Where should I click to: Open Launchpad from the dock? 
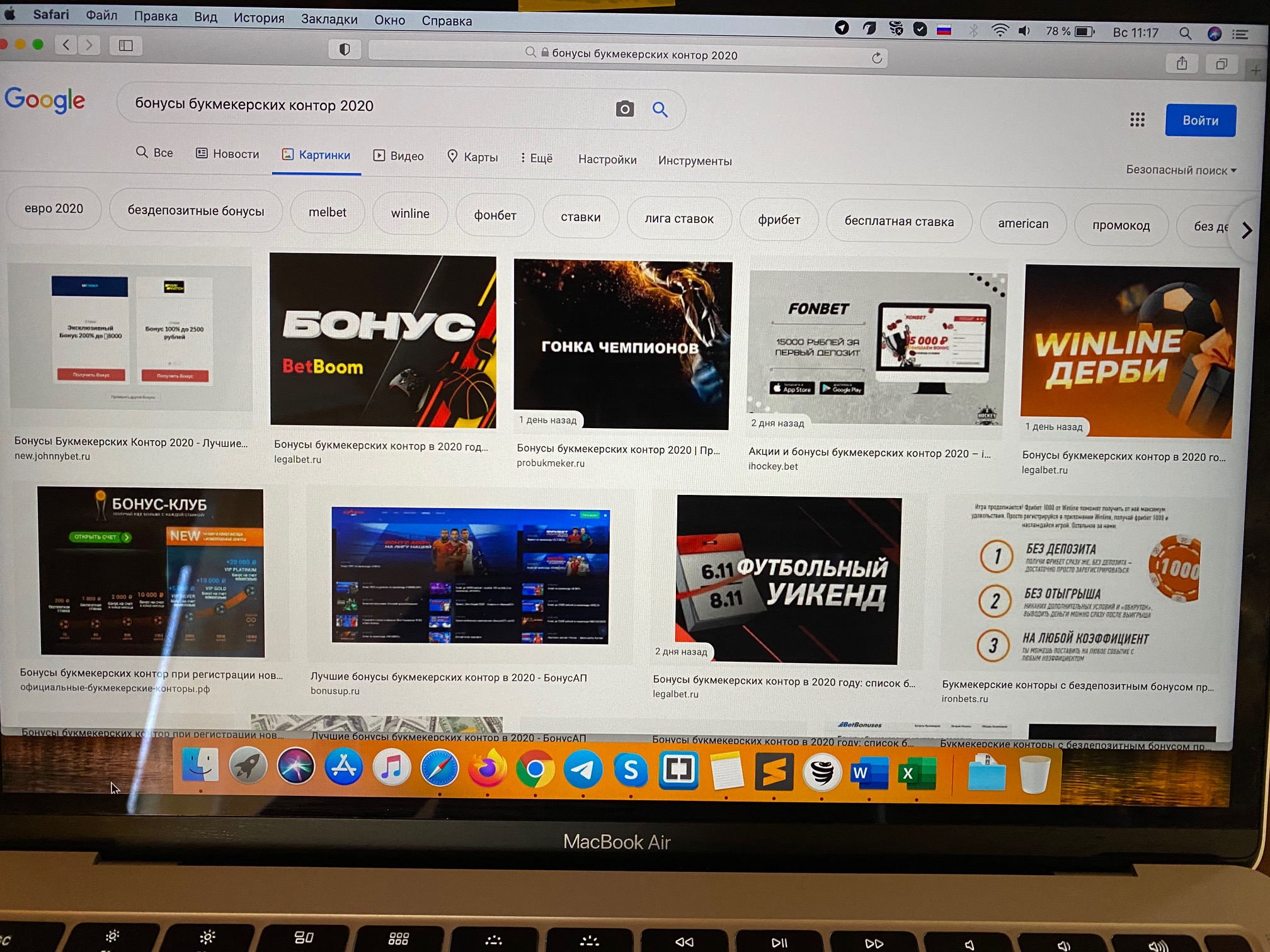pos(248,766)
